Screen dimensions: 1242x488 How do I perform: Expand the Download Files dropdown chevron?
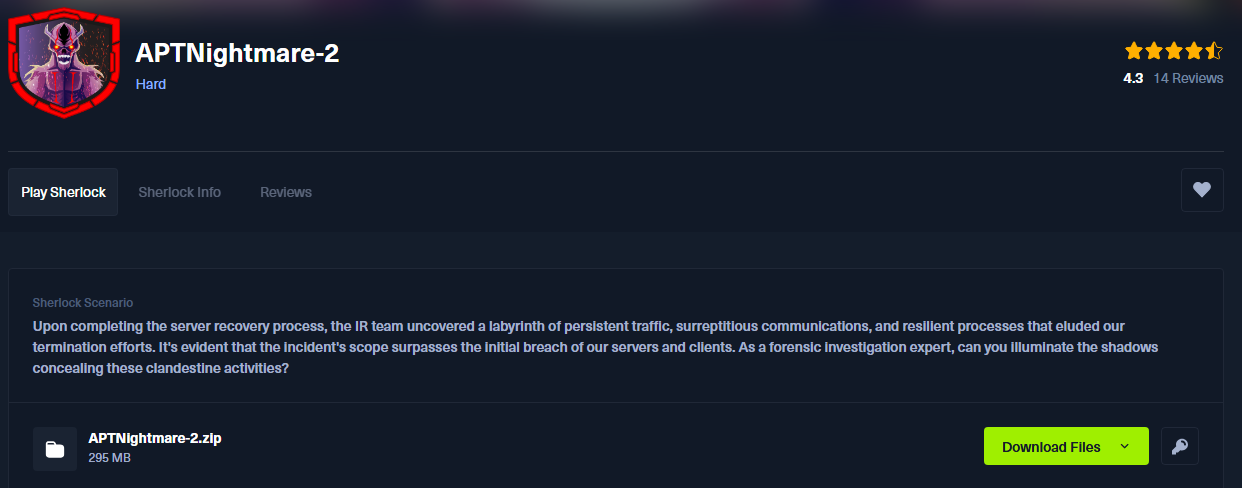click(1125, 447)
